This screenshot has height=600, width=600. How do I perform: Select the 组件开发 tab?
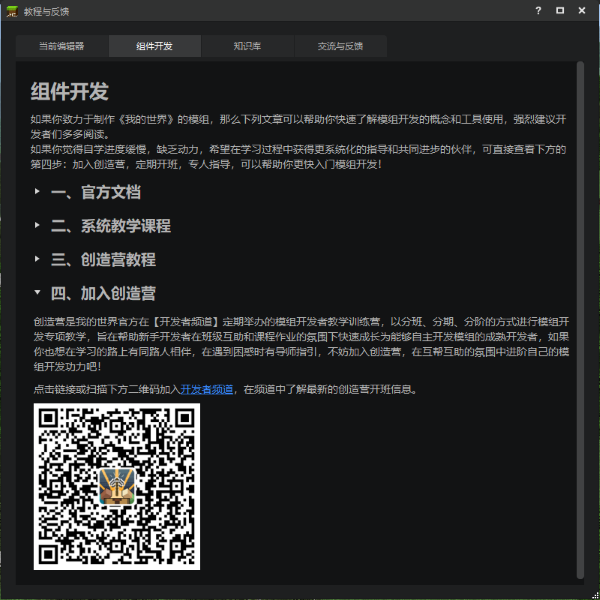point(155,46)
